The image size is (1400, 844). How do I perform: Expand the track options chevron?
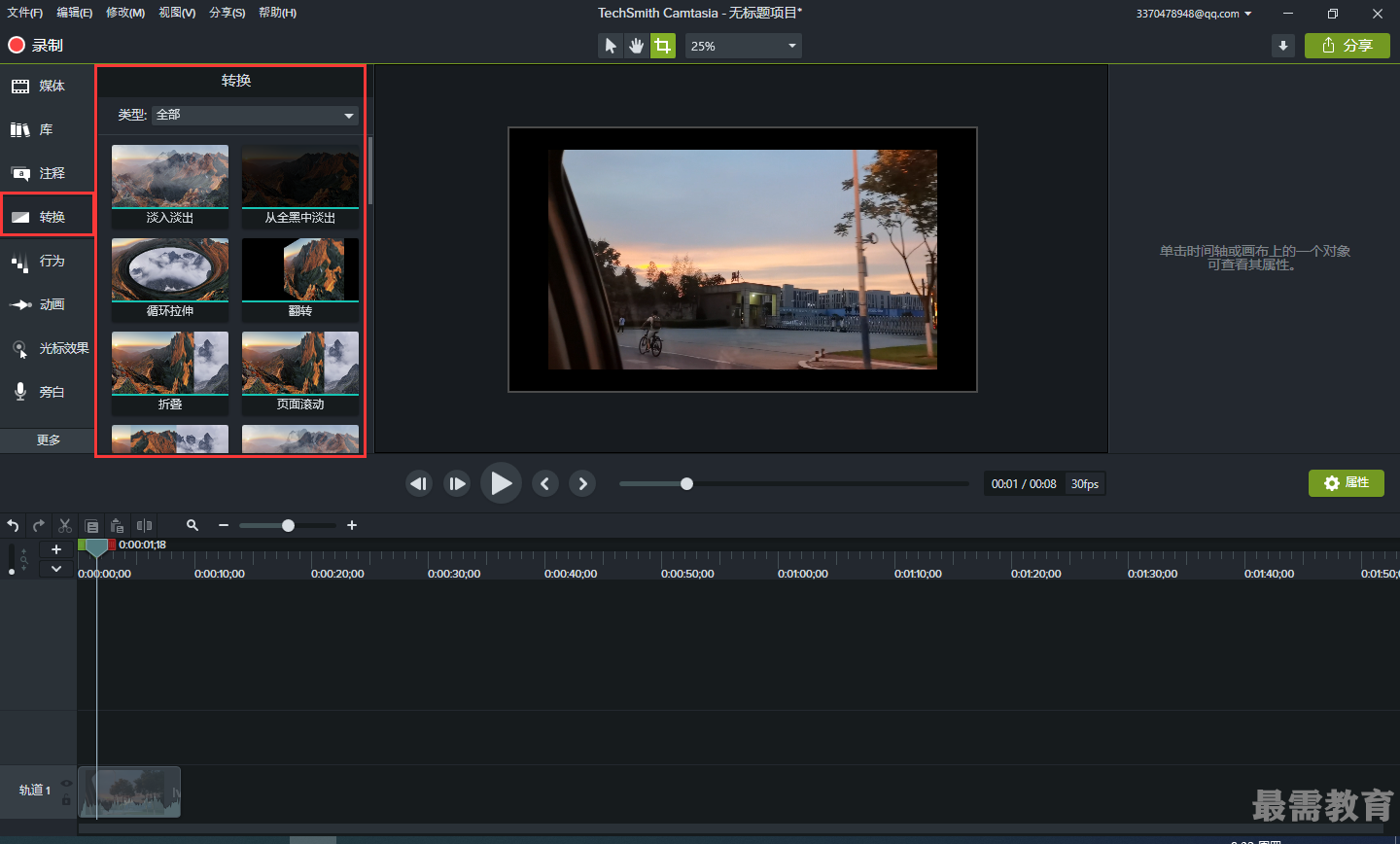click(x=56, y=569)
